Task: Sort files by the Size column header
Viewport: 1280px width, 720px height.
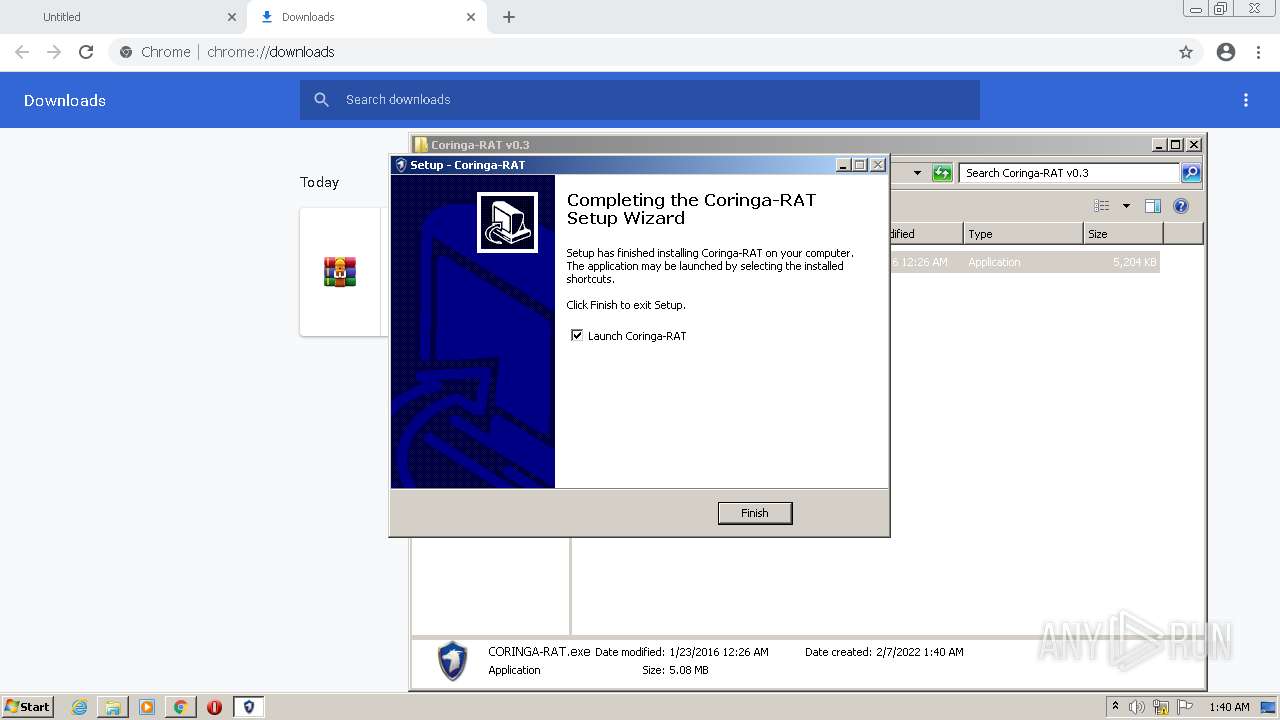Action: point(1123,234)
